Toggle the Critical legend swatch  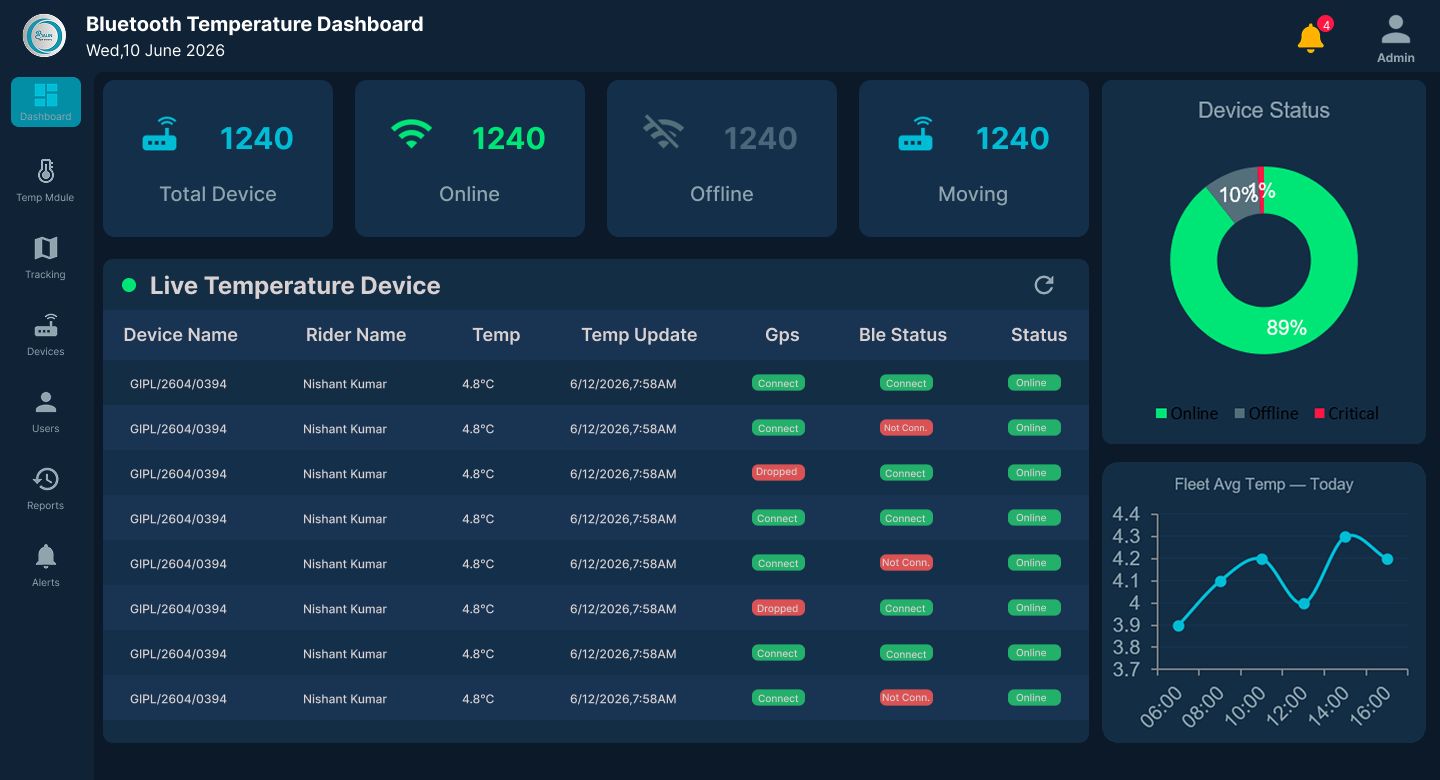1320,413
